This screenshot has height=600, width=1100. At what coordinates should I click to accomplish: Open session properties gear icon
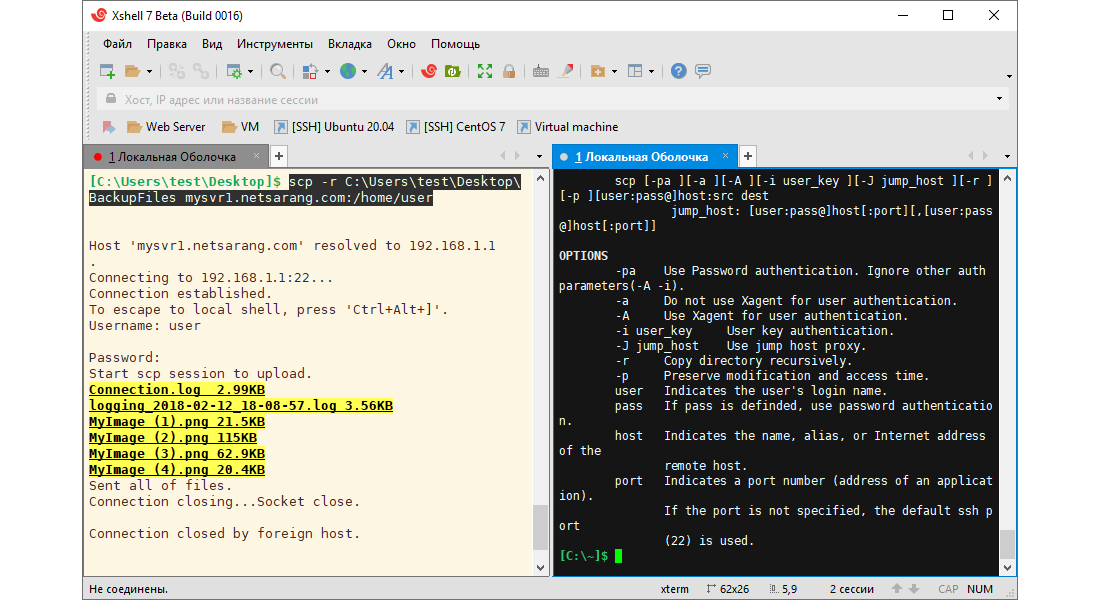coord(234,71)
